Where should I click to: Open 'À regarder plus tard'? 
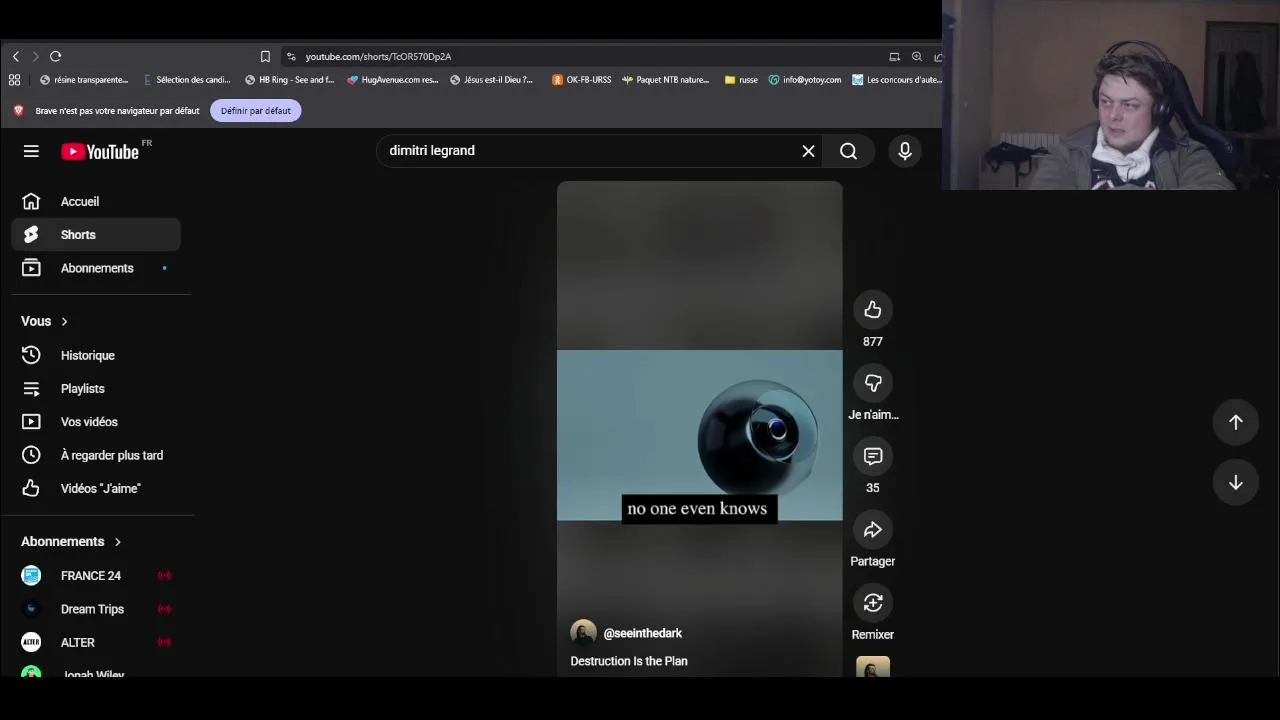[x=96, y=455]
